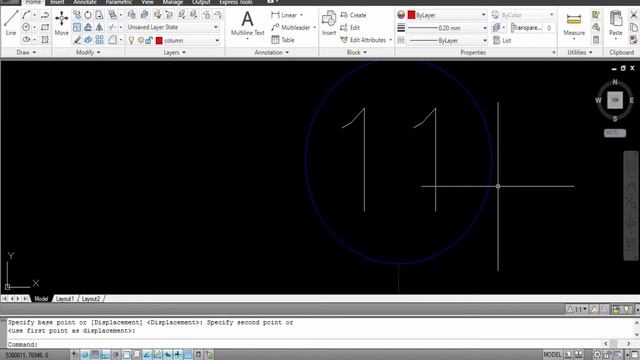Switch to the View ribbon tab

(147, 2)
